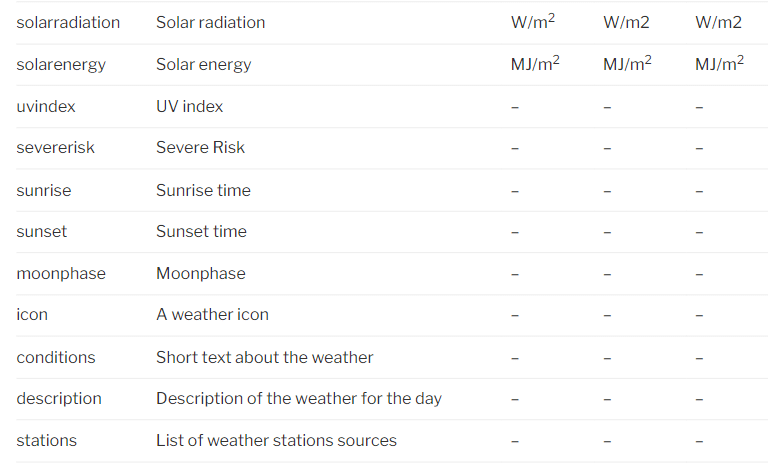Image resolution: width=768 pixels, height=471 pixels.
Task: Select the 'Sunrise time' description text
Action: 203,190
